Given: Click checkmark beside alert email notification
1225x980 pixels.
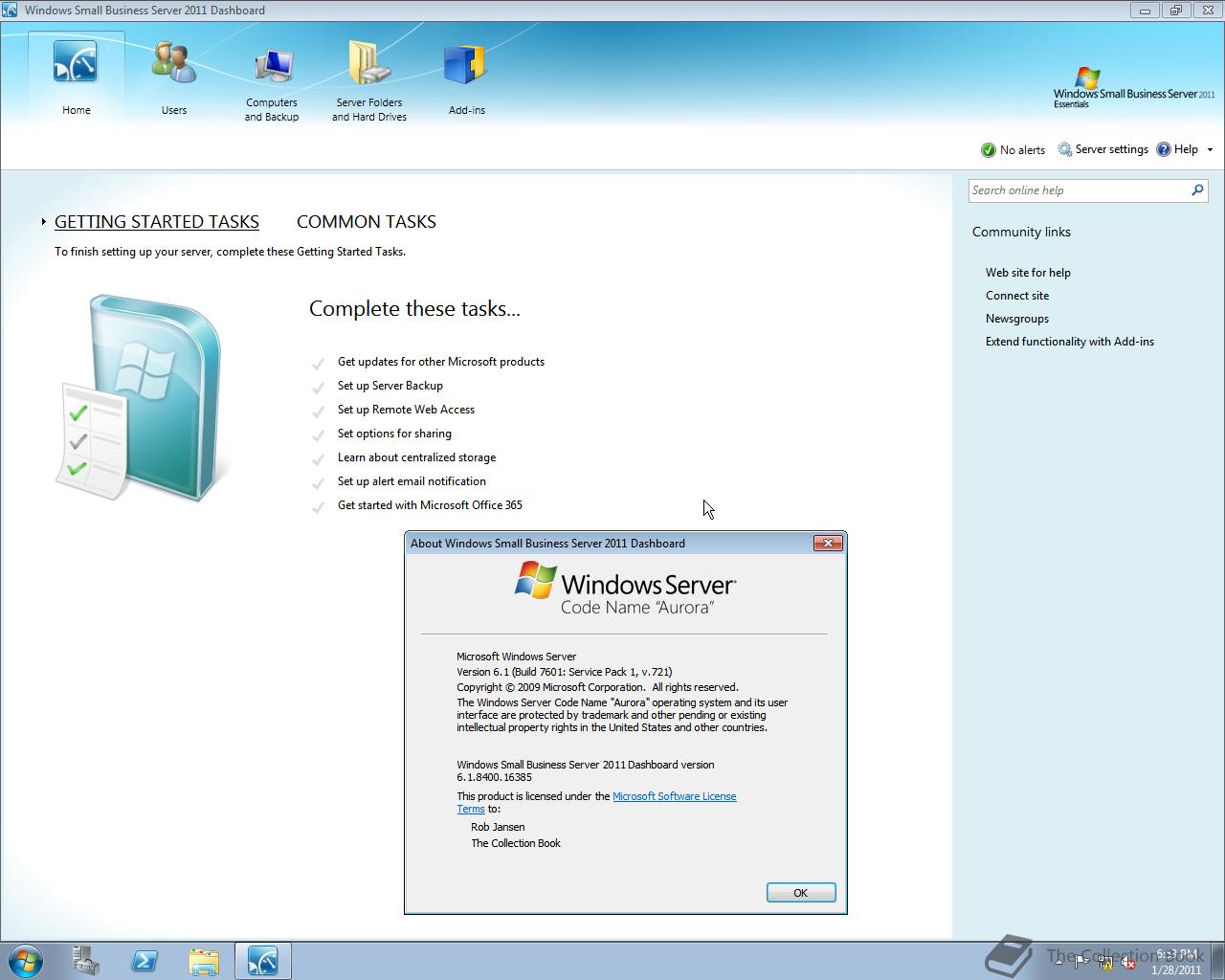Looking at the screenshot, I should 318,482.
